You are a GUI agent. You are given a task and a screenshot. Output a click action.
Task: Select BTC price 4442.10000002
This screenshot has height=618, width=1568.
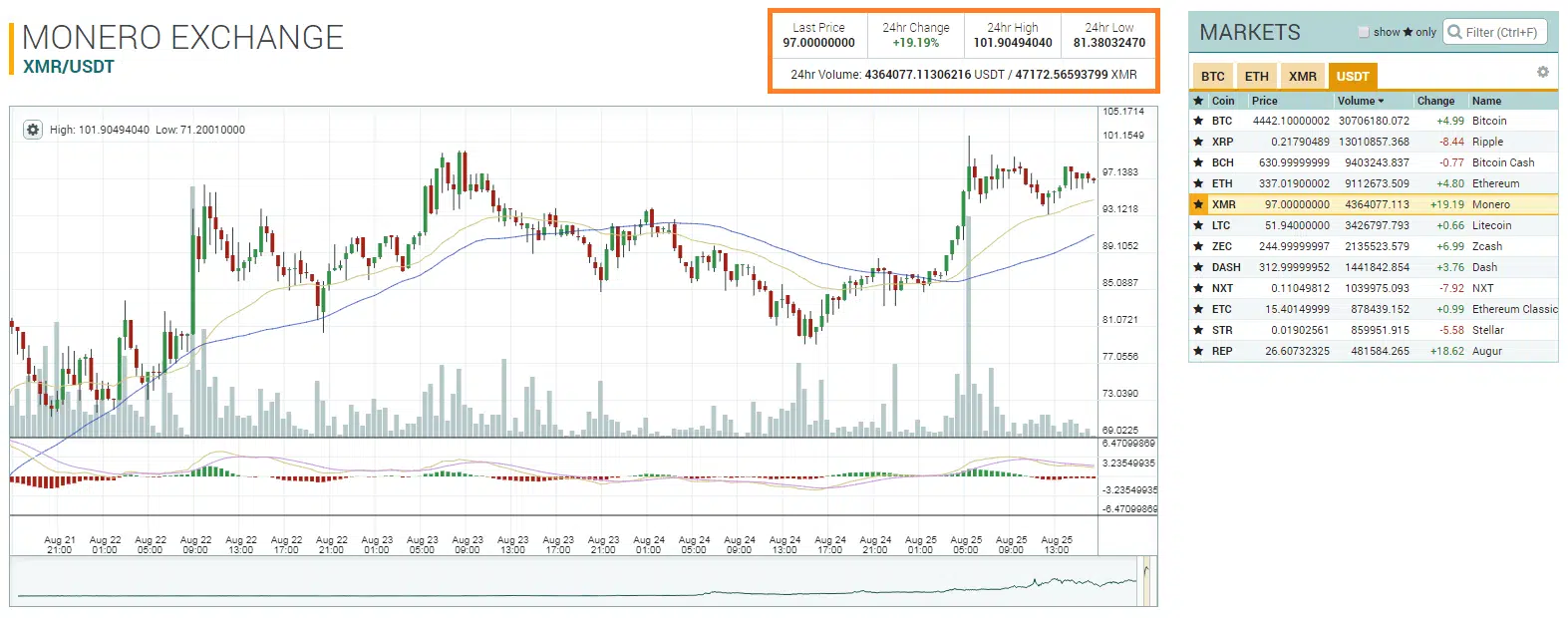point(1291,121)
